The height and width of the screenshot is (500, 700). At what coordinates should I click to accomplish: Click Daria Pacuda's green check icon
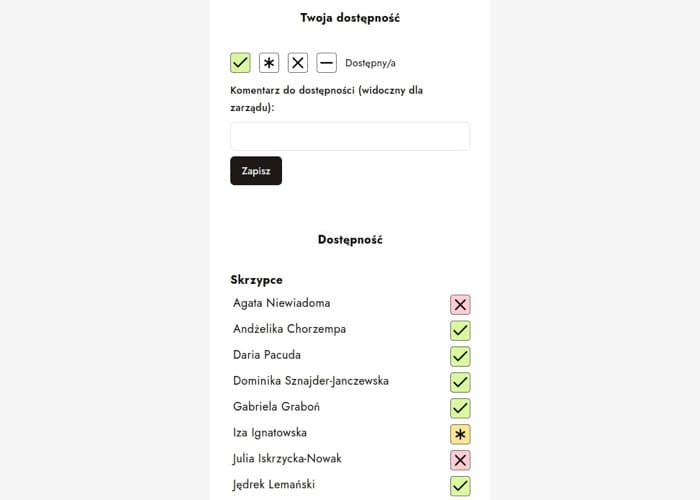(460, 357)
